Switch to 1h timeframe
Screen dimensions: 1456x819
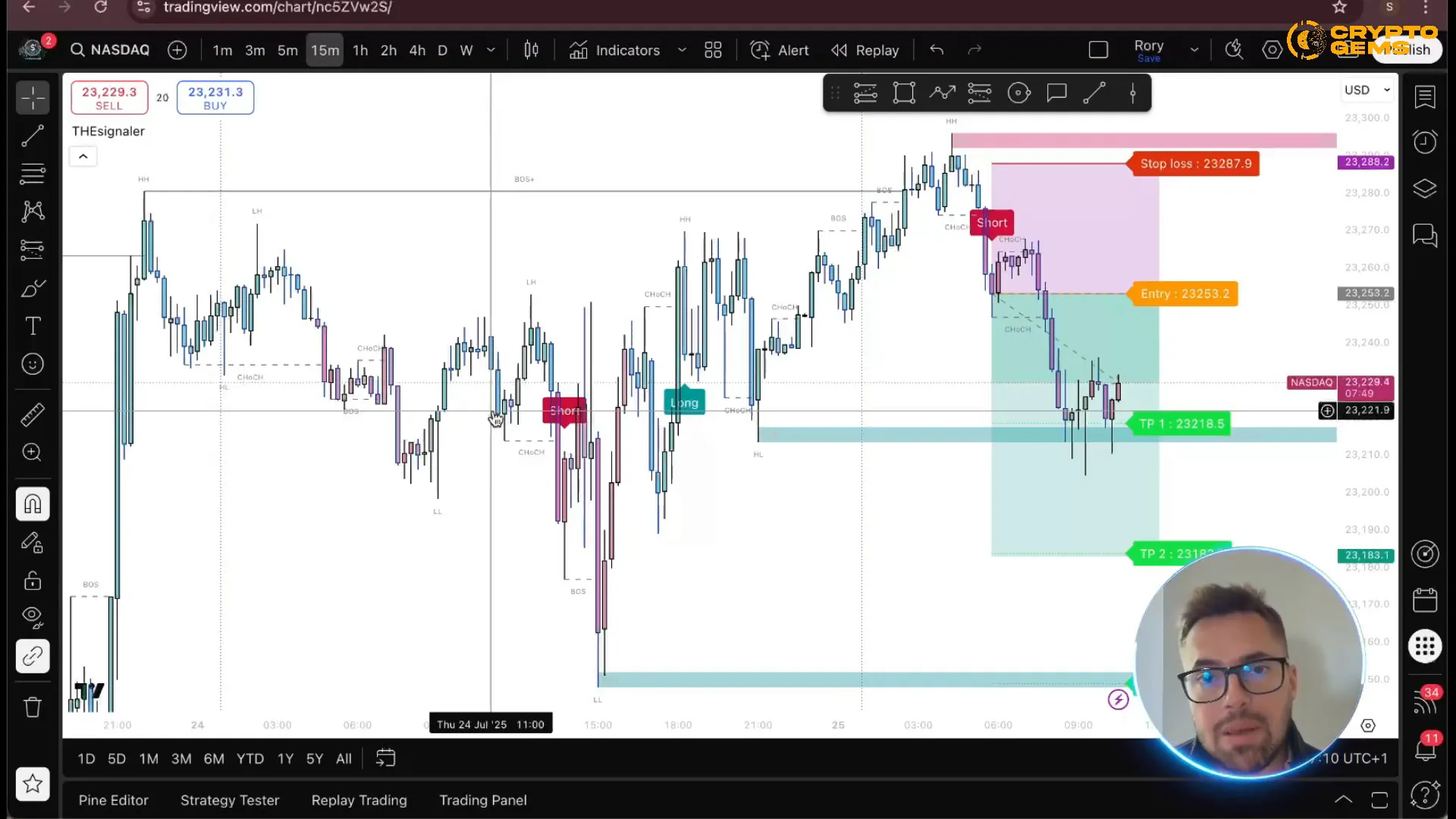click(360, 50)
